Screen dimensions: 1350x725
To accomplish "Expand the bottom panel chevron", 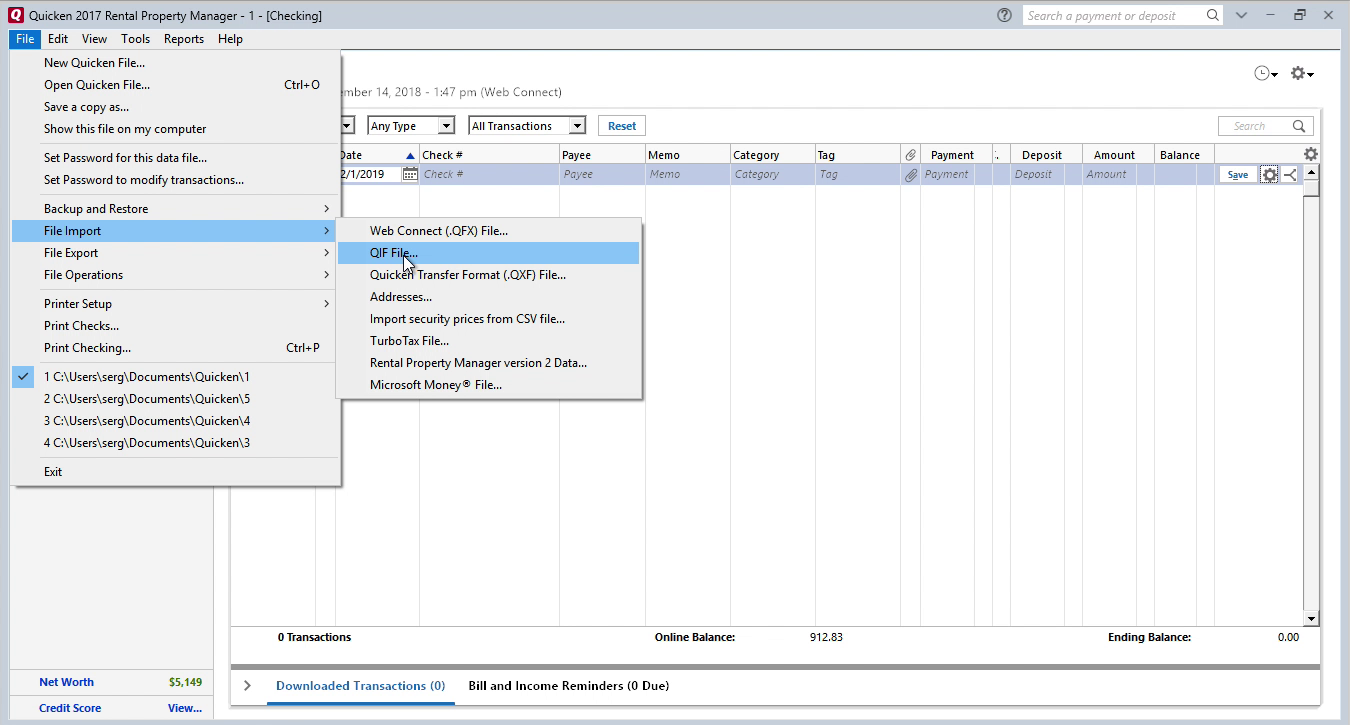I will pos(248,686).
